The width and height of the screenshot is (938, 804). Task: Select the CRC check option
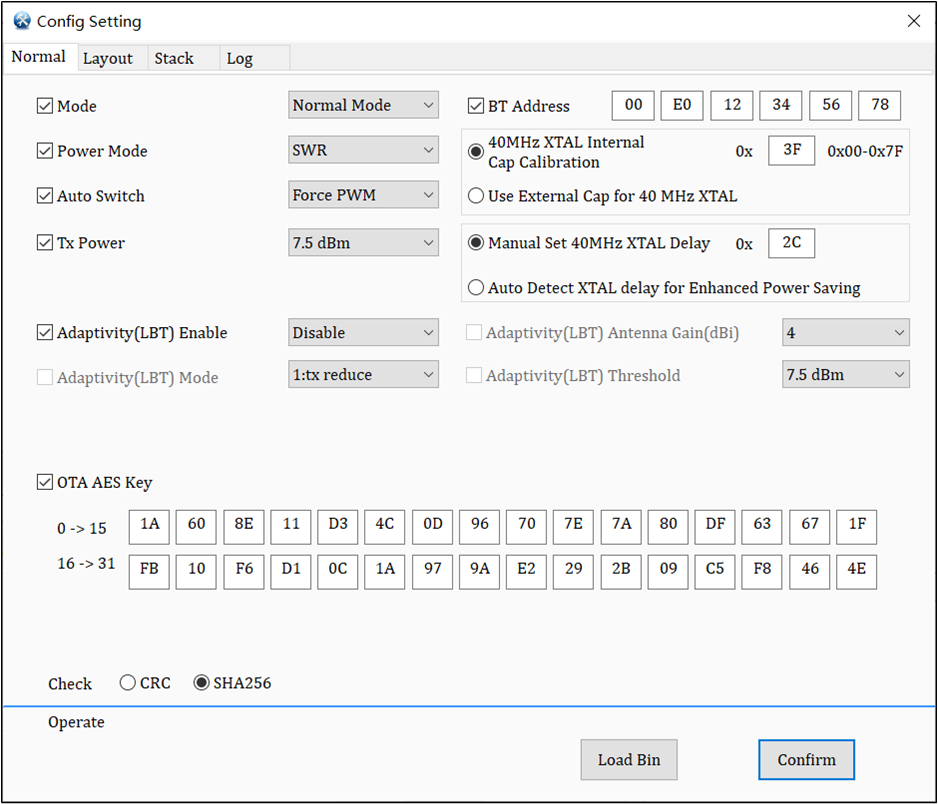tap(127, 682)
